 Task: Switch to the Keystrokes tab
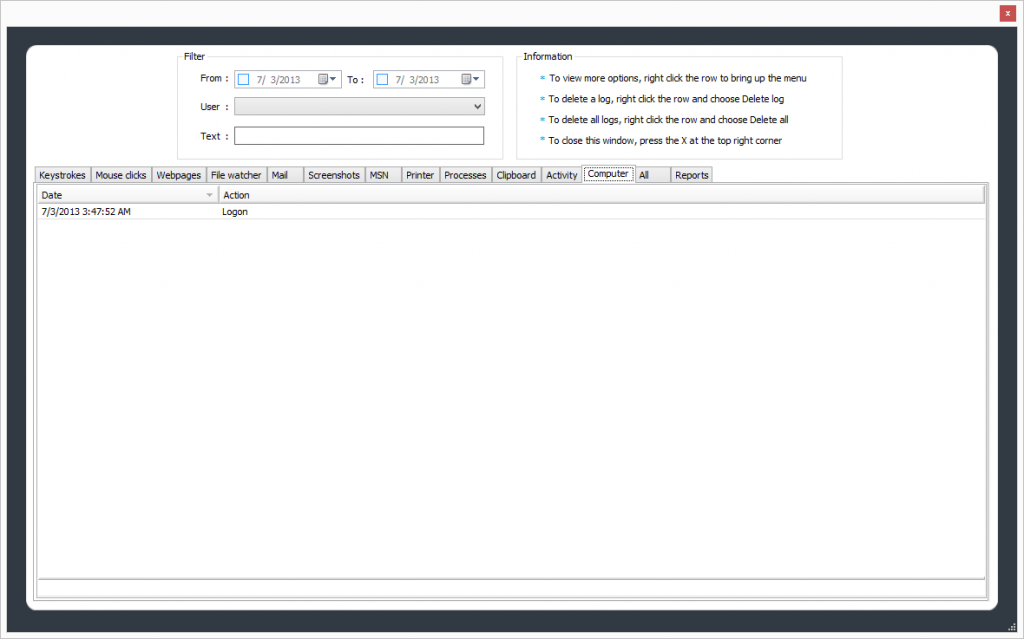(62, 175)
